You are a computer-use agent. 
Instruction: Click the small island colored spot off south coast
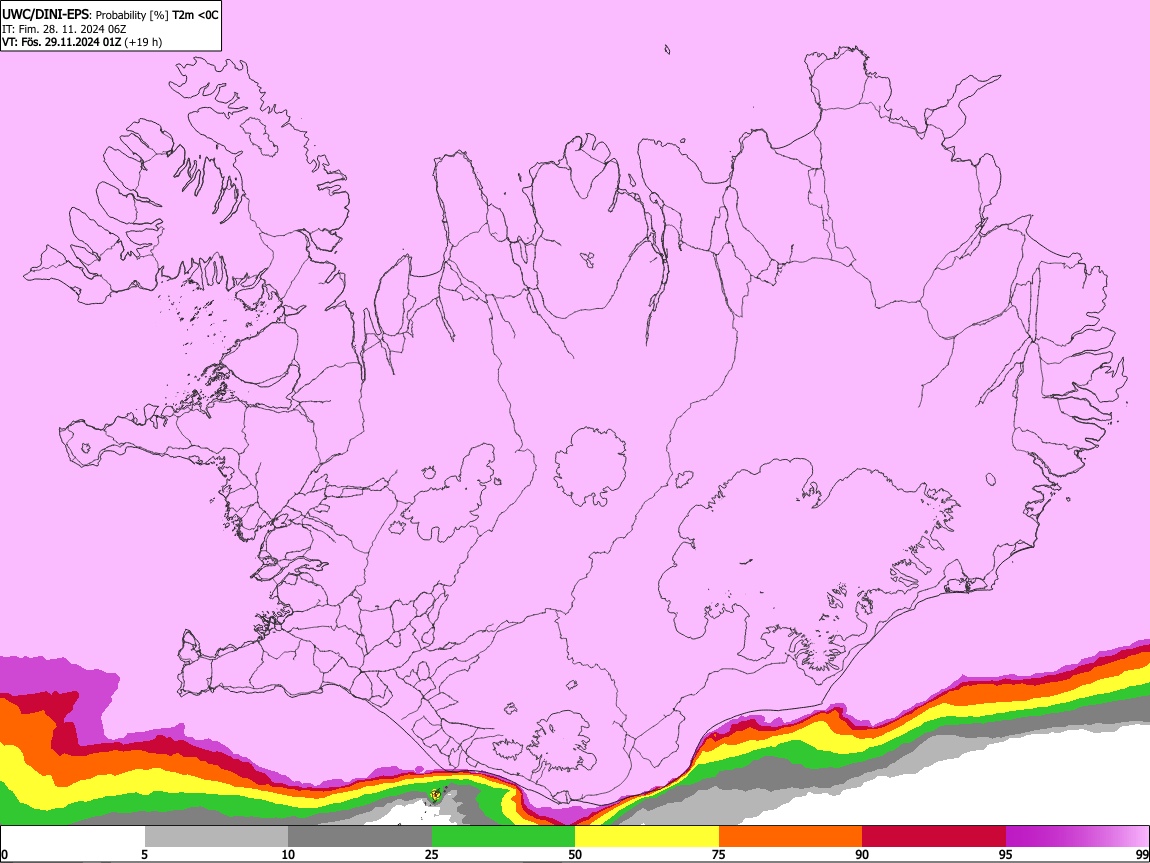pos(434,796)
